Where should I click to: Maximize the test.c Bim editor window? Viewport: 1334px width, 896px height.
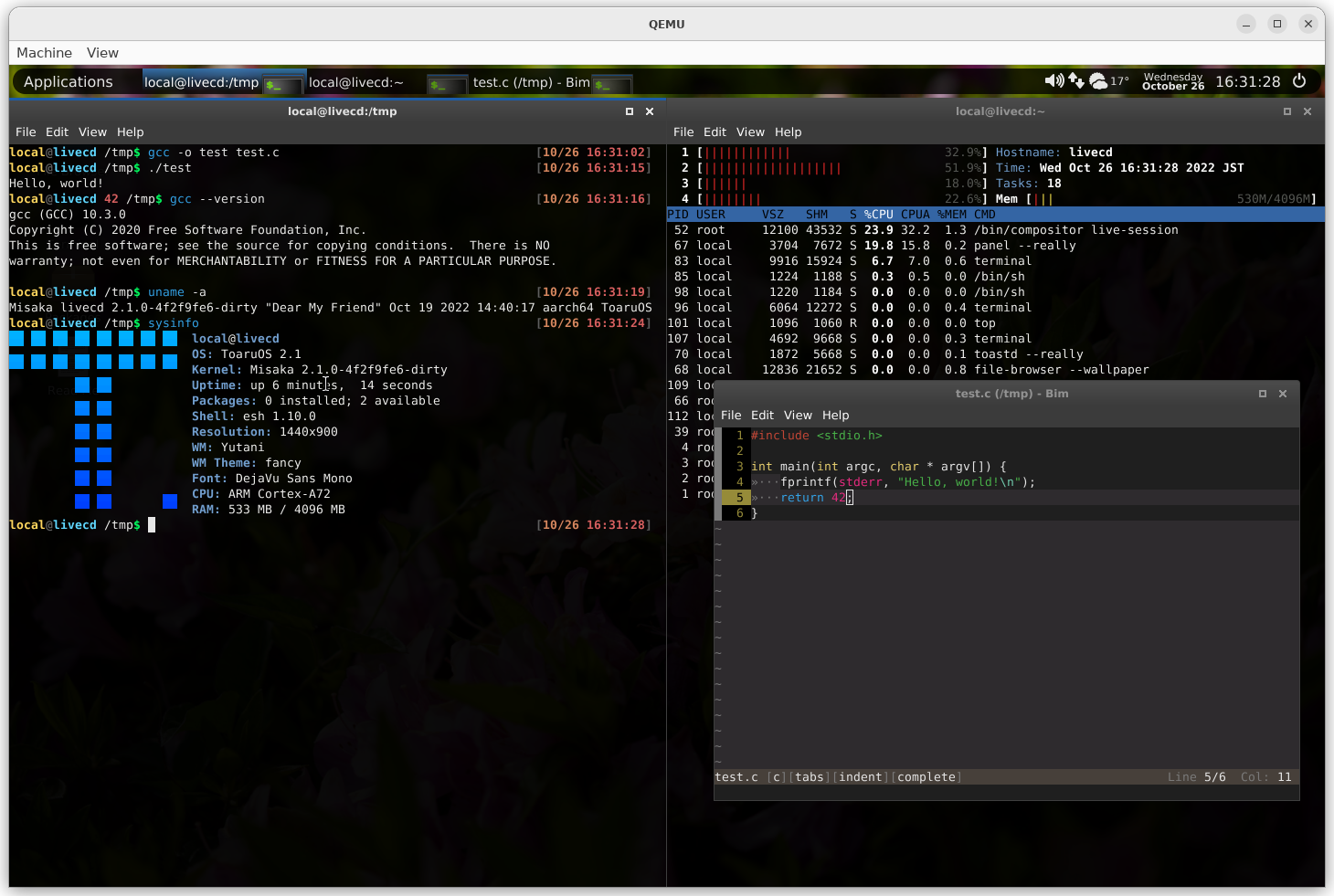click(1263, 394)
